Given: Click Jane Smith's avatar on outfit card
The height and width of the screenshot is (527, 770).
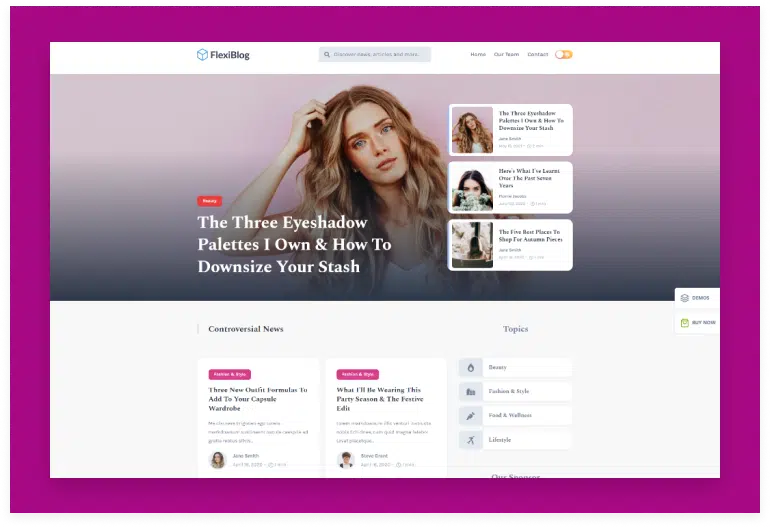Looking at the screenshot, I should click(x=218, y=460).
